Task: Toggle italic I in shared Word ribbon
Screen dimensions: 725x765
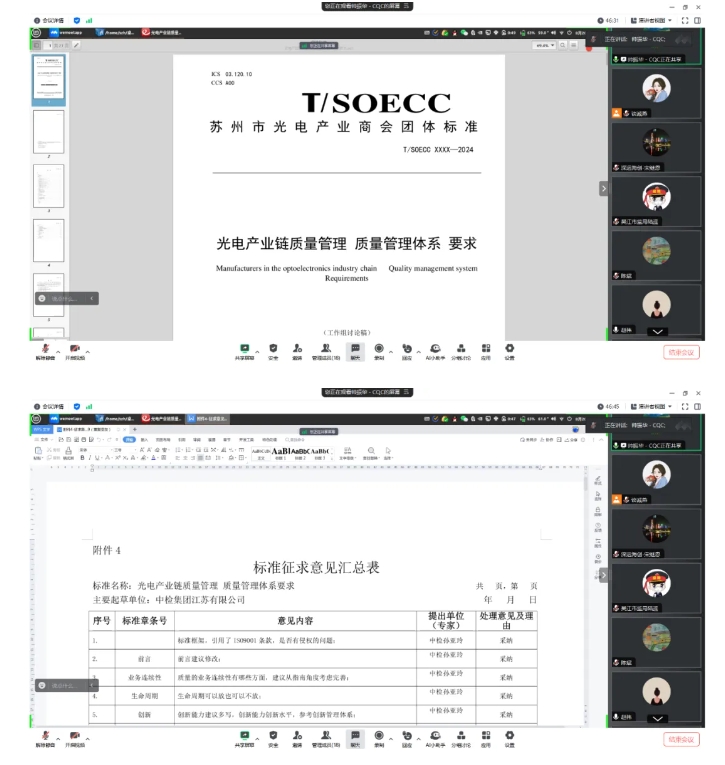Action: (90, 458)
